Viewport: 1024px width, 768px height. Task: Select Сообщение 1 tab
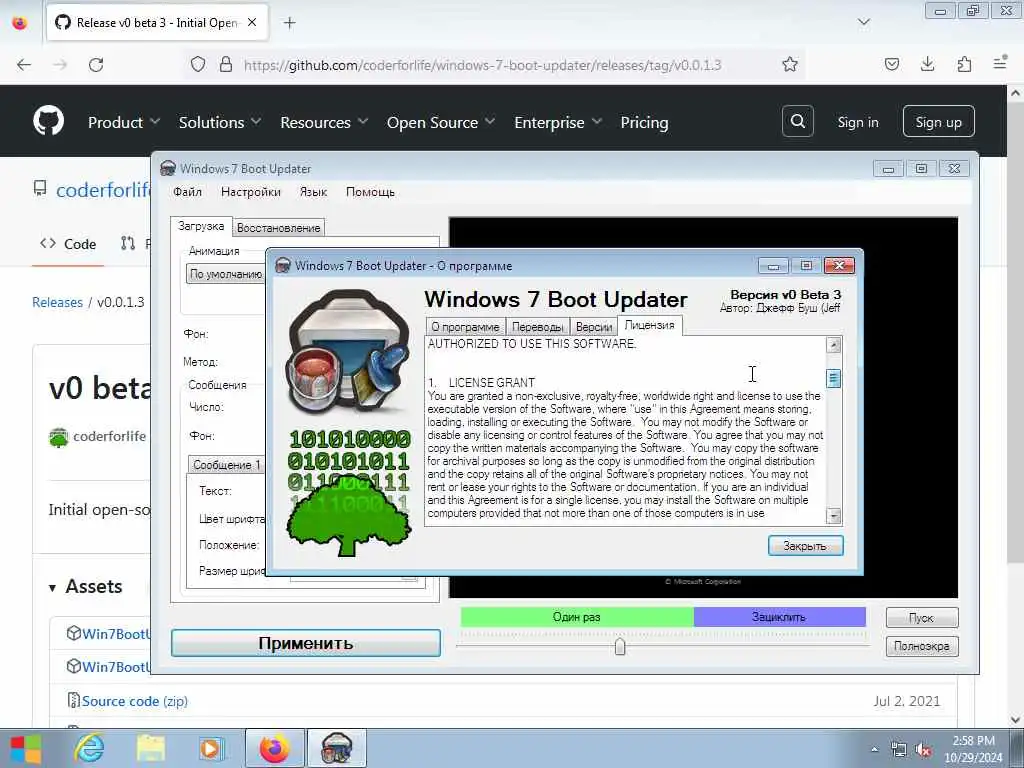coord(226,464)
